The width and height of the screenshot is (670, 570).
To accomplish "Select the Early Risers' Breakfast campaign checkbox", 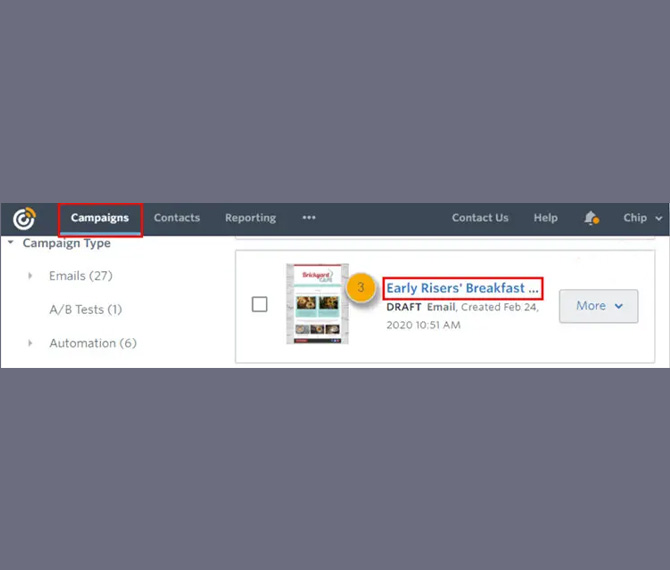I will coord(259,304).
